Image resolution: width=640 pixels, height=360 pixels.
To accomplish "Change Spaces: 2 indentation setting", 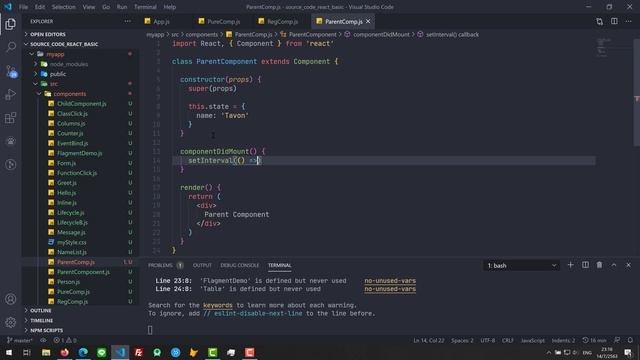I will point(462,340).
